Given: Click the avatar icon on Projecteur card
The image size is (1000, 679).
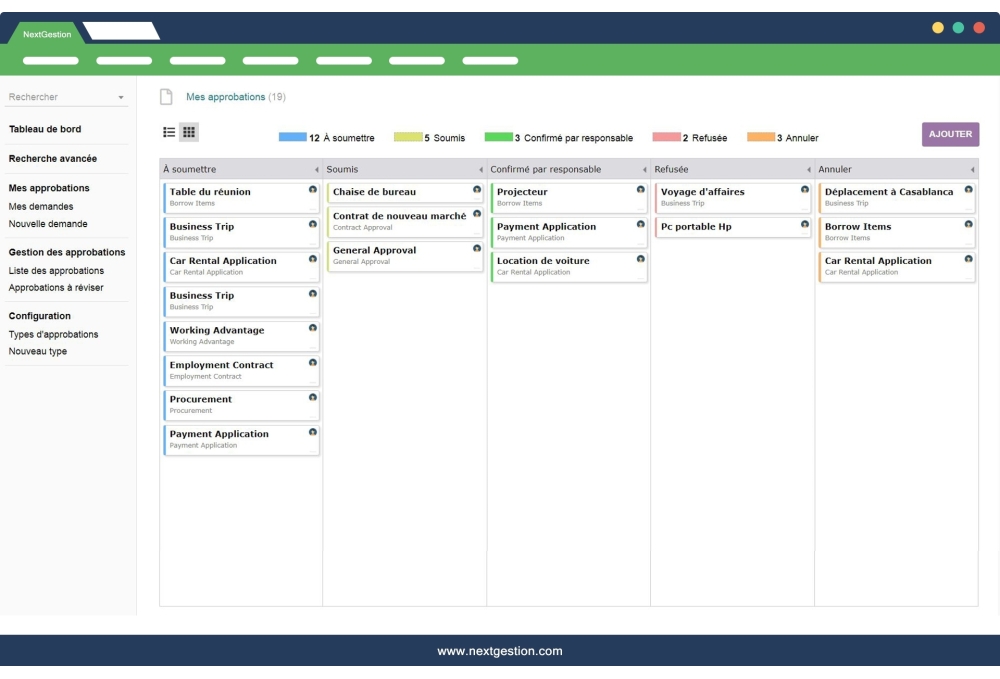Looking at the screenshot, I should point(642,188).
